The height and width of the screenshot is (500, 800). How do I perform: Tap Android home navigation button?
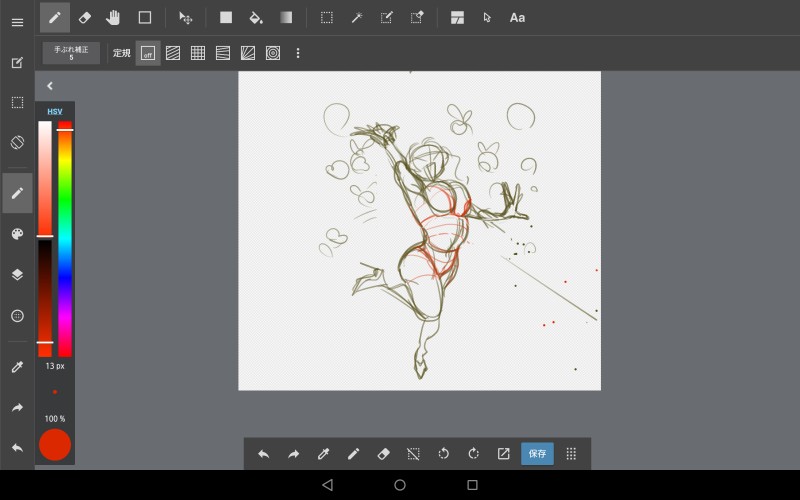[x=400, y=485]
